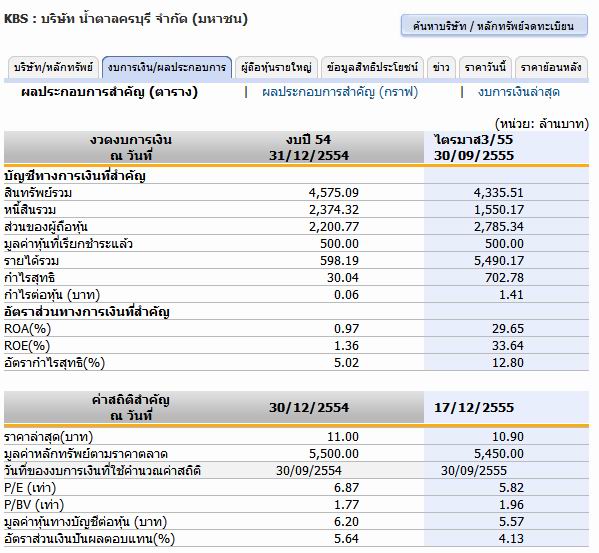This screenshot has height=553, width=599.
Task: Click the P/E (เท่า) row label
Action: coord(30,488)
